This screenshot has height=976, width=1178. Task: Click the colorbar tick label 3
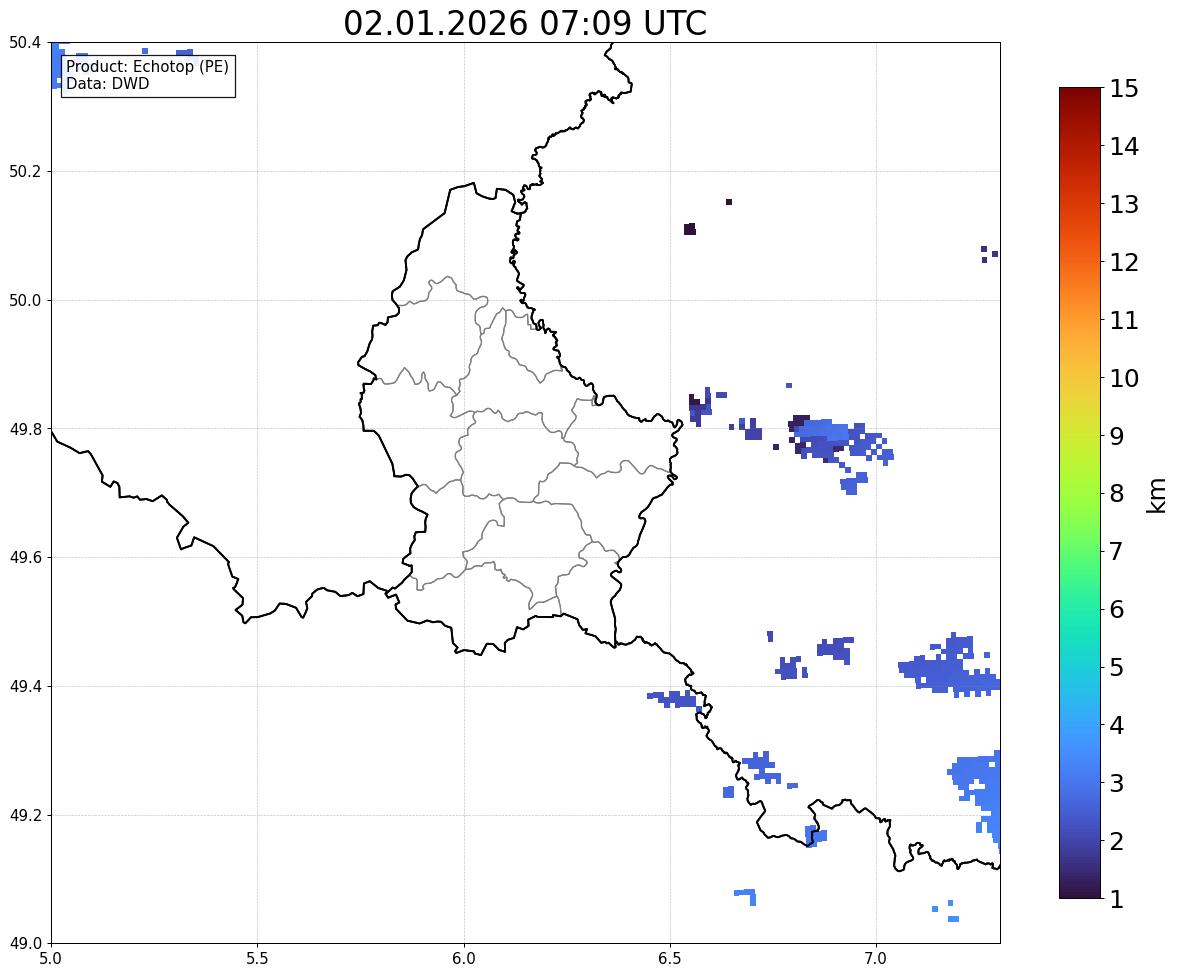[1117, 782]
